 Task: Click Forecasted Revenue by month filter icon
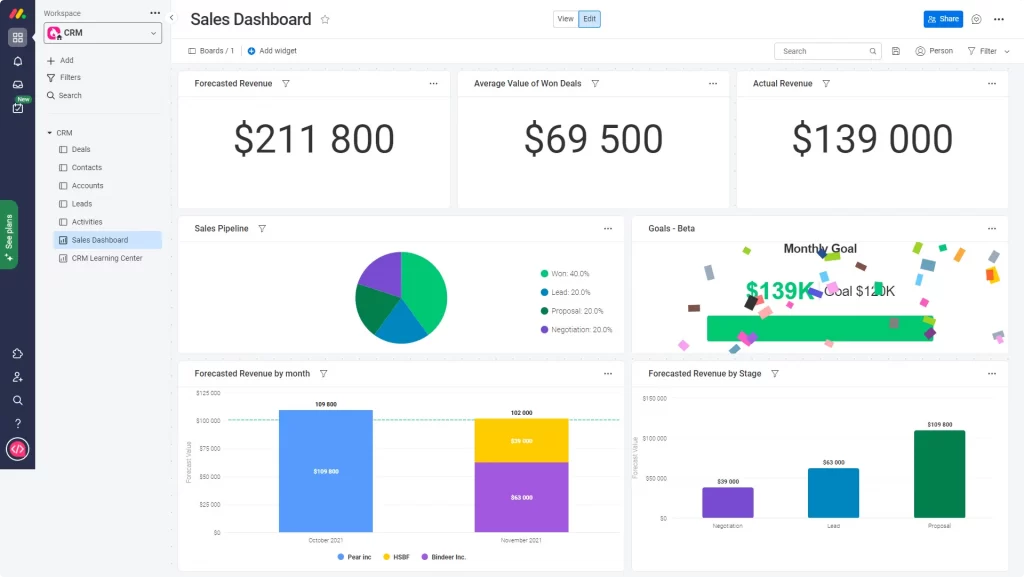323,373
